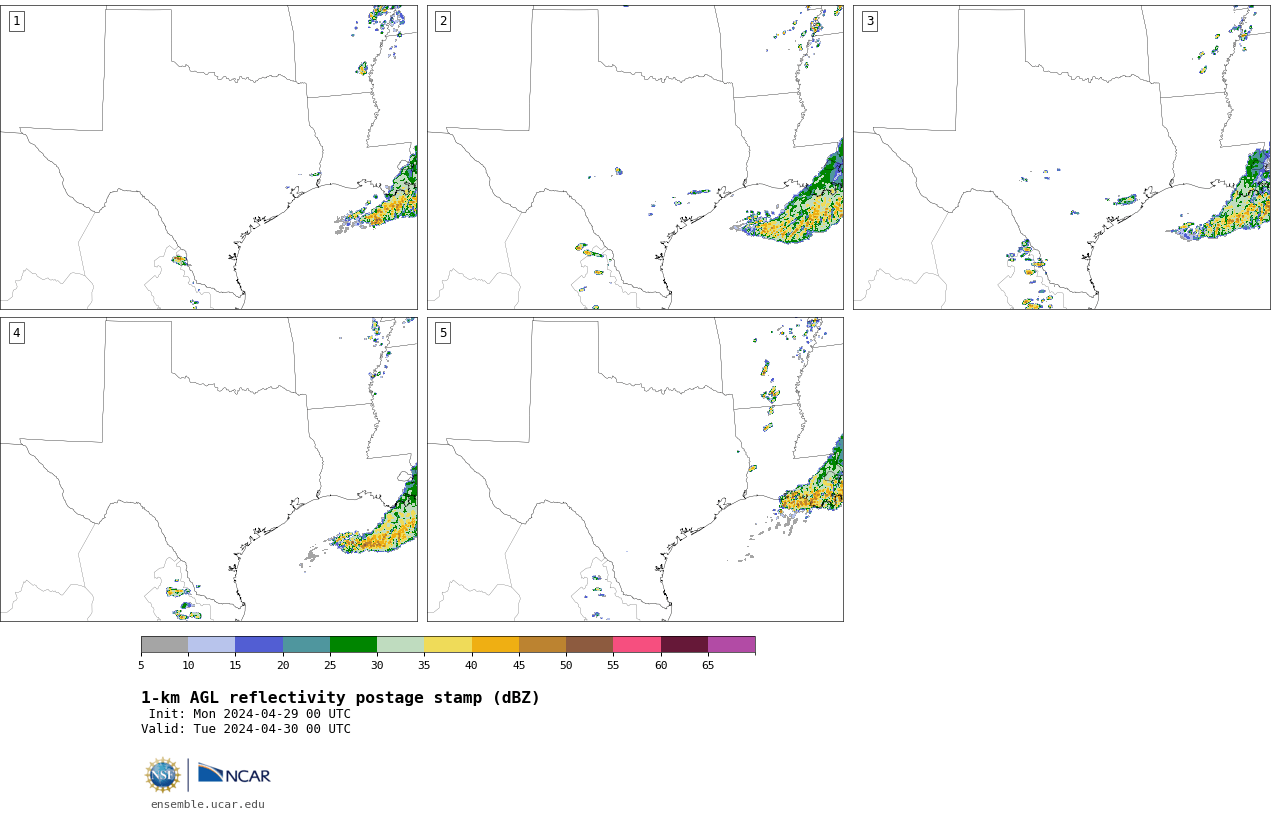Select the gray 5-10 dBZ swatch
Image resolution: width=1280 pixels, height=815 pixels.
pyautogui.click(x=164, y=644)
